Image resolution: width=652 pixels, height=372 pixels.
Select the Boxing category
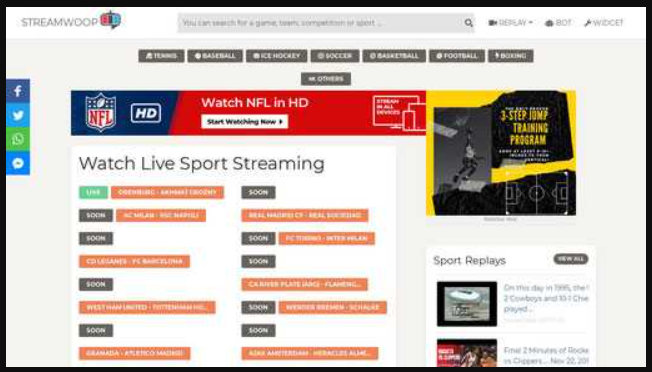(511, 56)
